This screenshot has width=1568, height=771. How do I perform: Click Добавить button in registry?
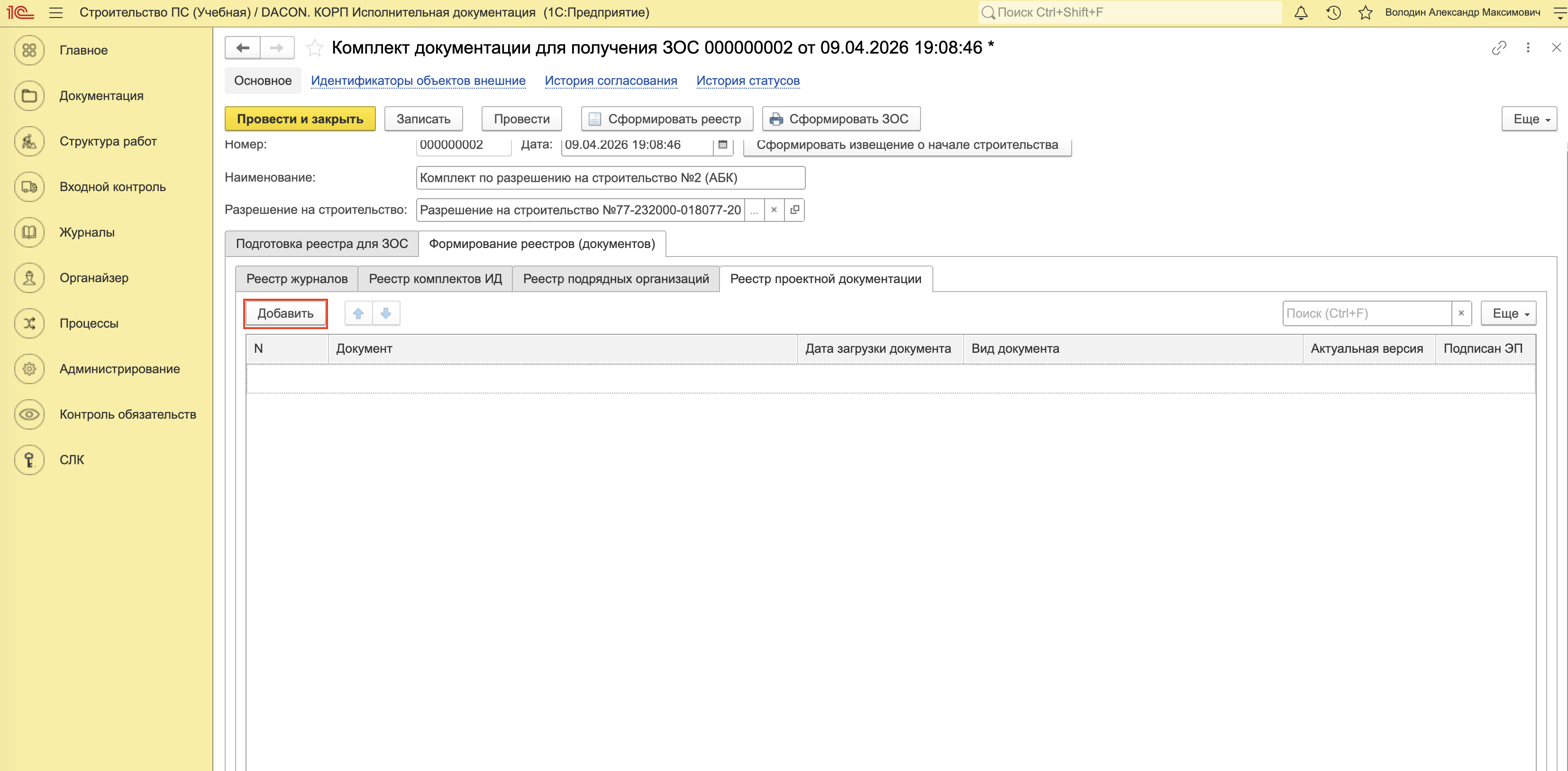285,313
